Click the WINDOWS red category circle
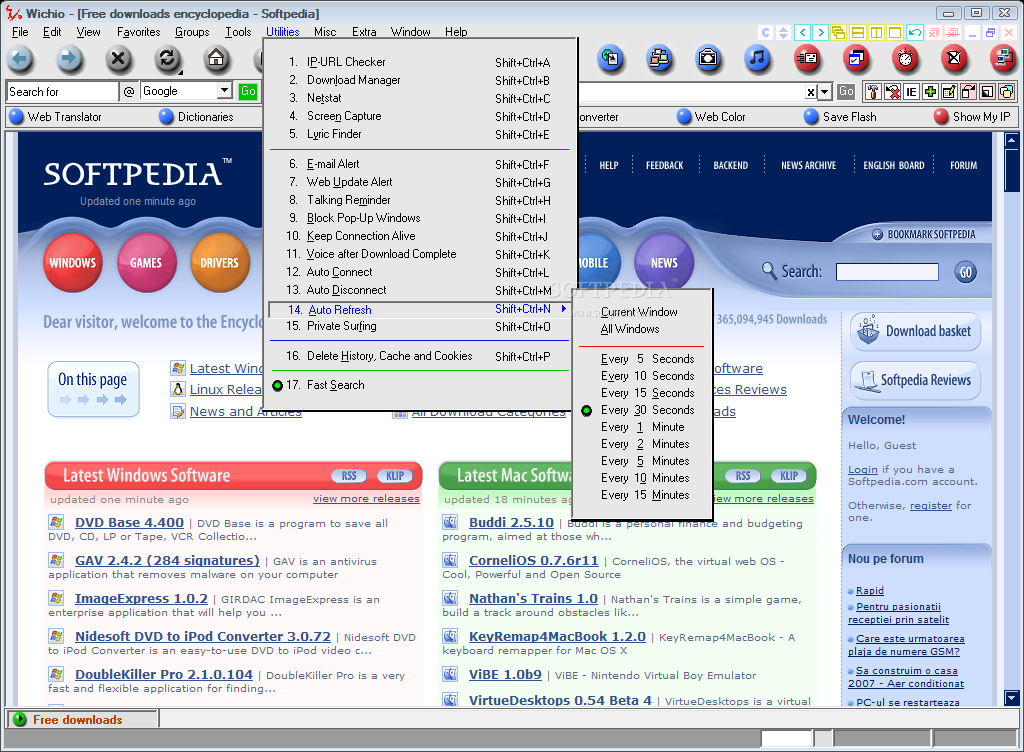This screenshot has height=752, width=1024. [x=72, y=263]
